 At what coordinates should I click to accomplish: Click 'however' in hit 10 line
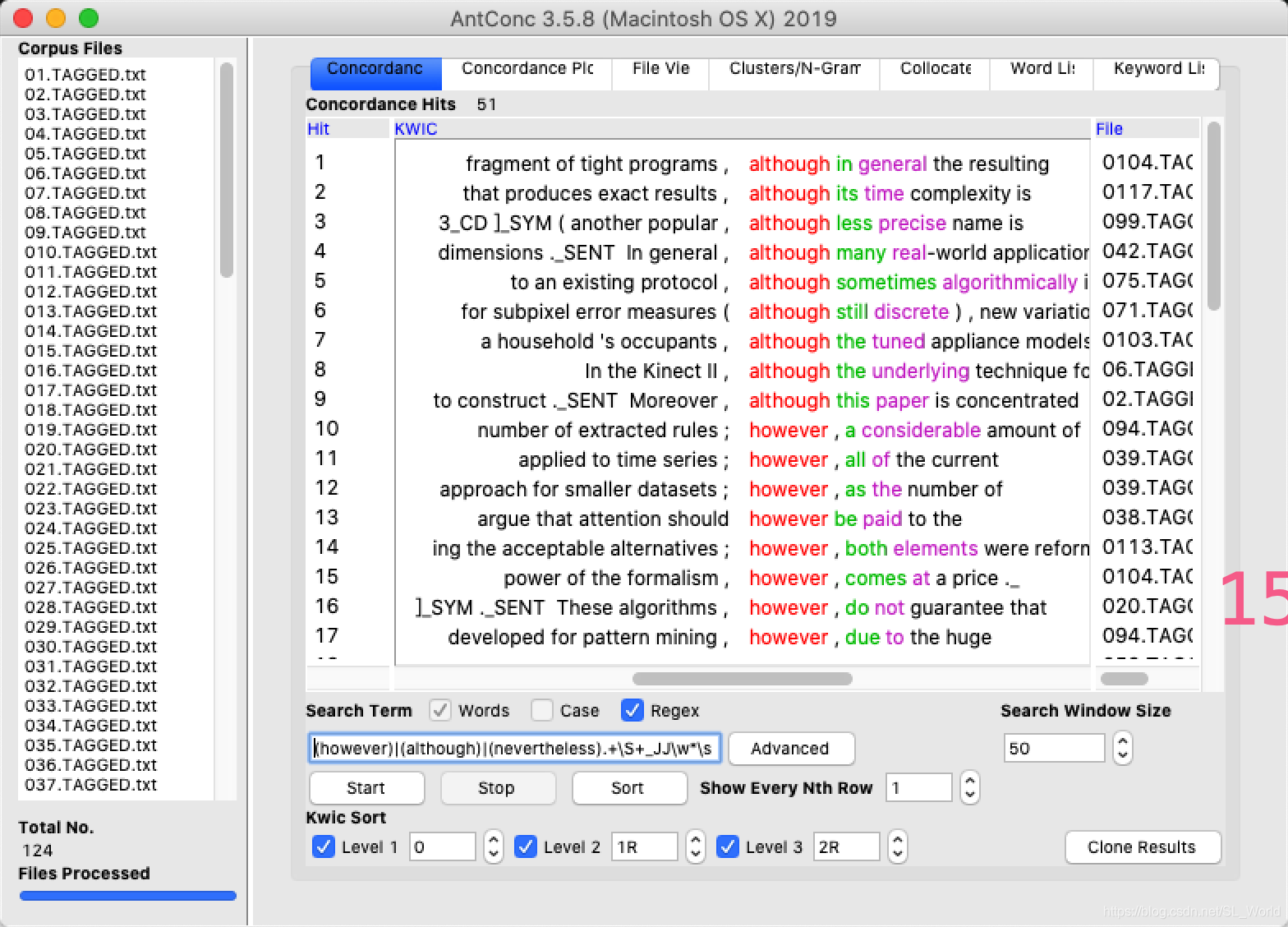pos(789,431)
